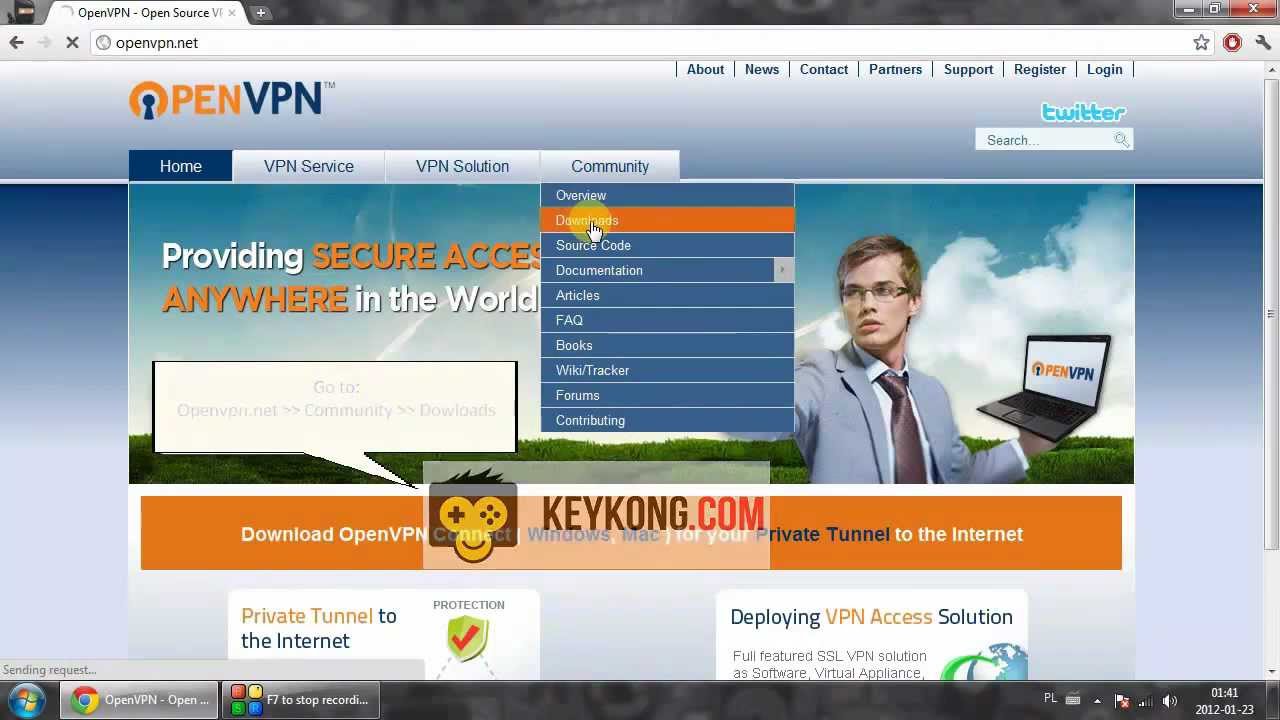Screen dimensions: 1280x720
Task: Click the red Opera-style extension icon
Action: [x=1232, y=42]
